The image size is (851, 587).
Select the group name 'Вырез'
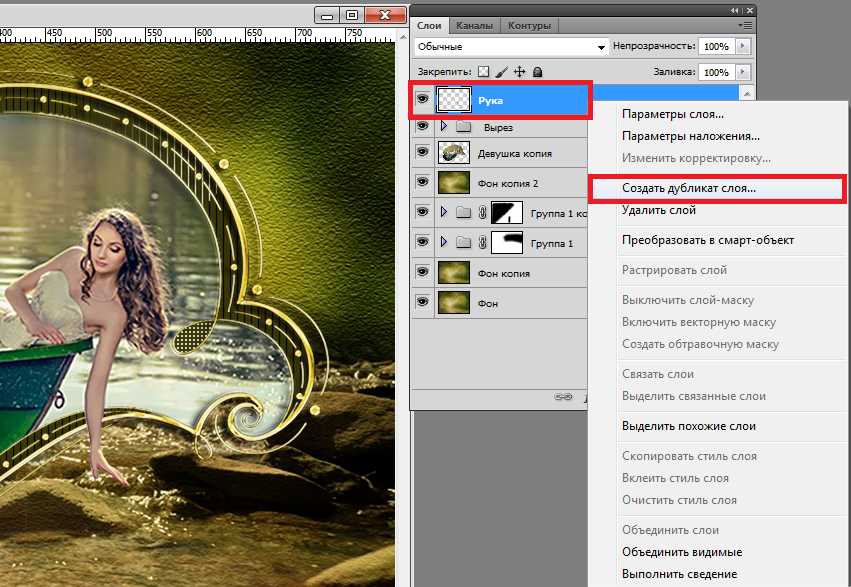coord(498,127)
